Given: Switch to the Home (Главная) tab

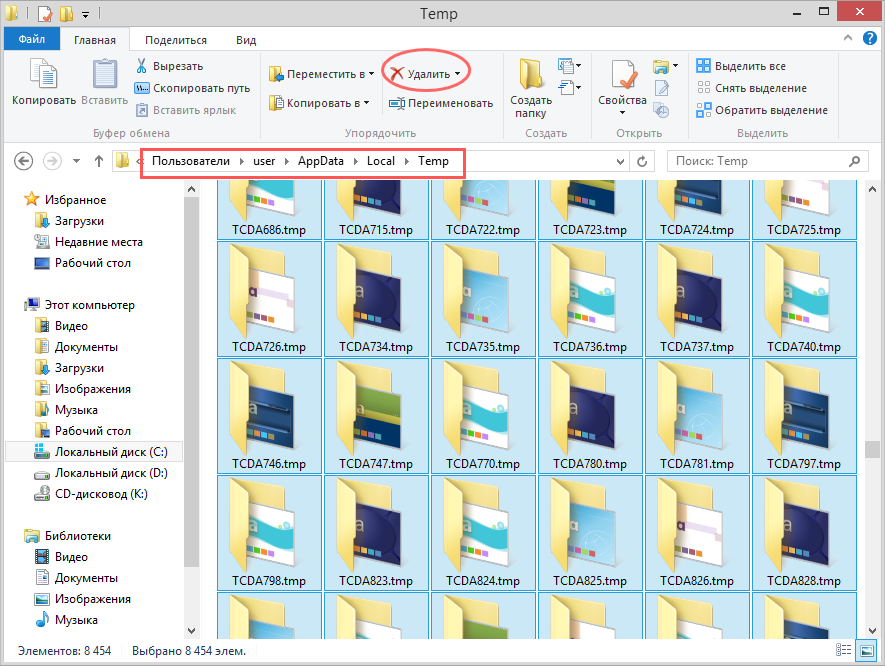Looking at the screenshot, I should pos(95,40).
